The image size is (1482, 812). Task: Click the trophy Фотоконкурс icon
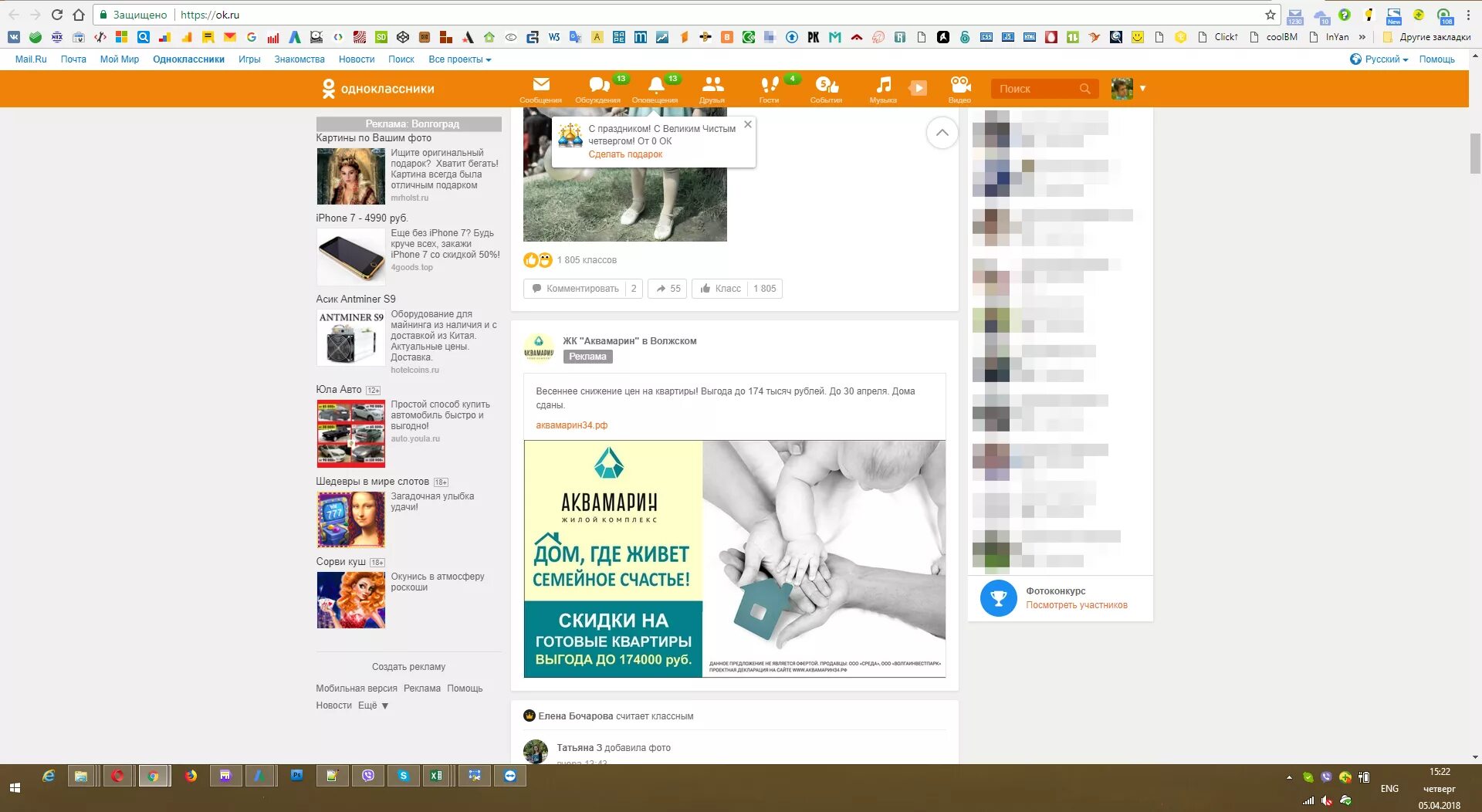(999, 598)
